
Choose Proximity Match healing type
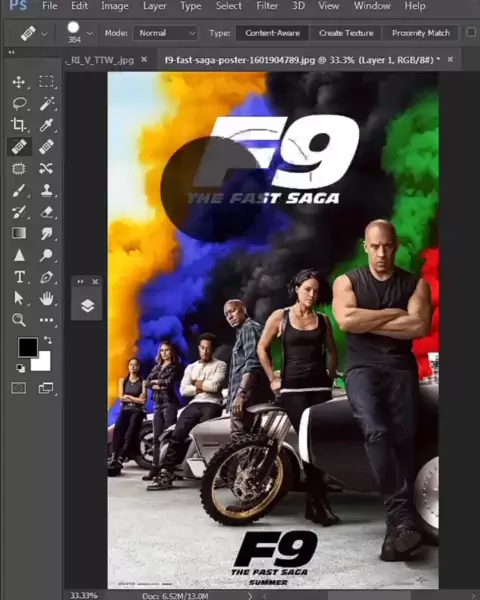(421, 33)
